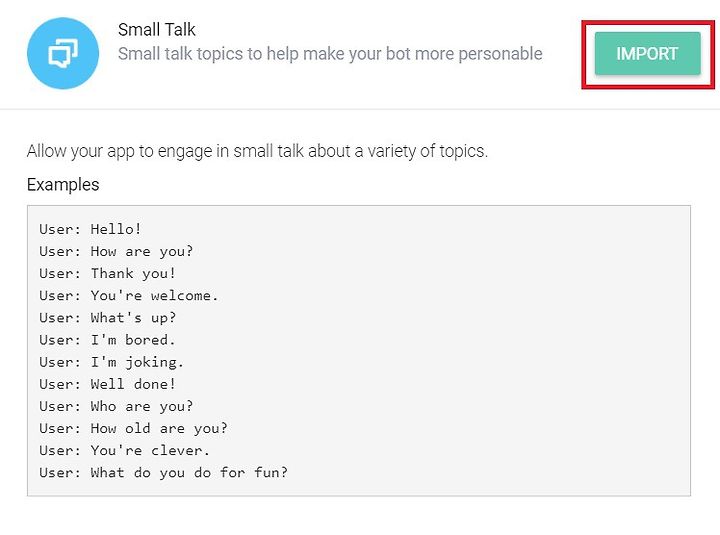720x535 pixels.
Task: Click the blue Small Talk chat icon
Action: (x=63, y=53)
